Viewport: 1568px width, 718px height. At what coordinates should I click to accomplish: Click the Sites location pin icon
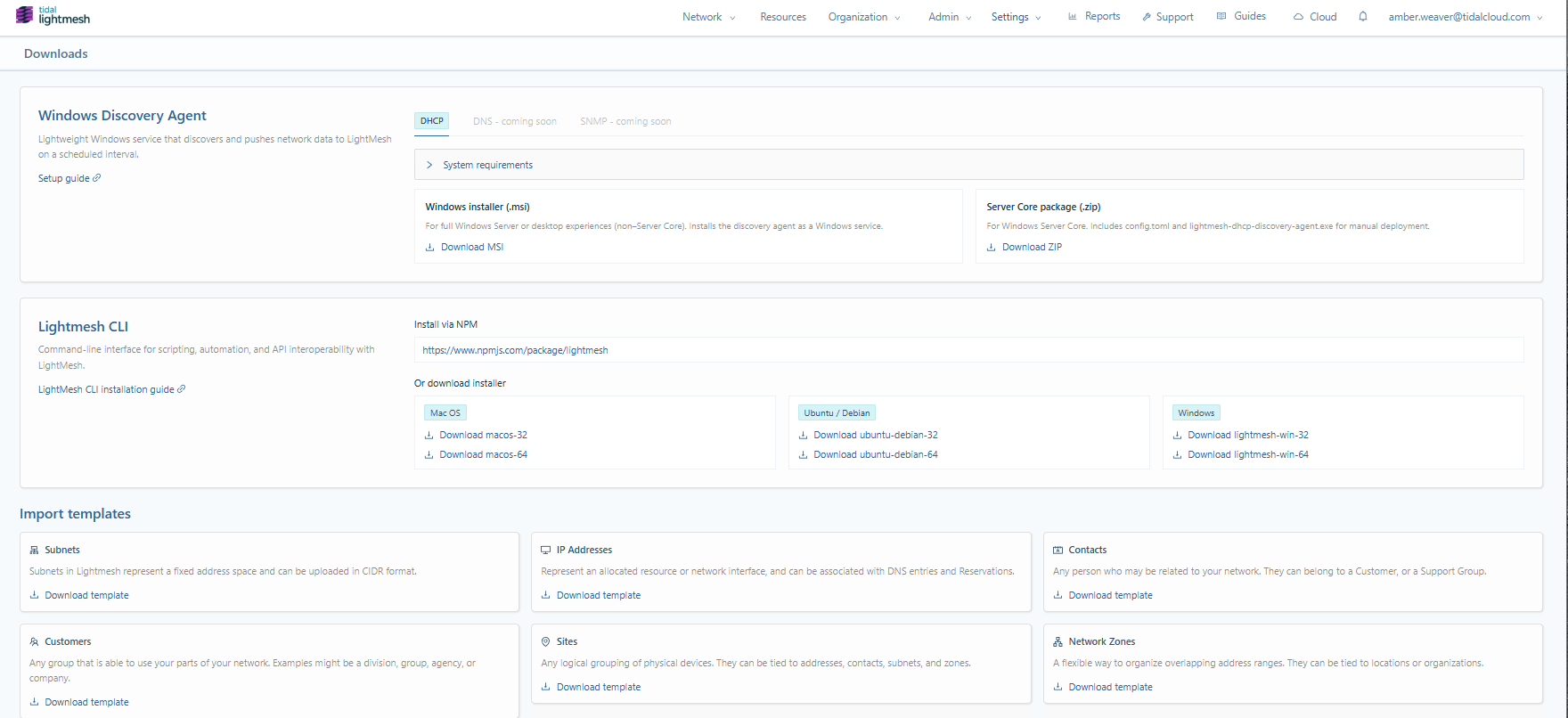point(546,642)
